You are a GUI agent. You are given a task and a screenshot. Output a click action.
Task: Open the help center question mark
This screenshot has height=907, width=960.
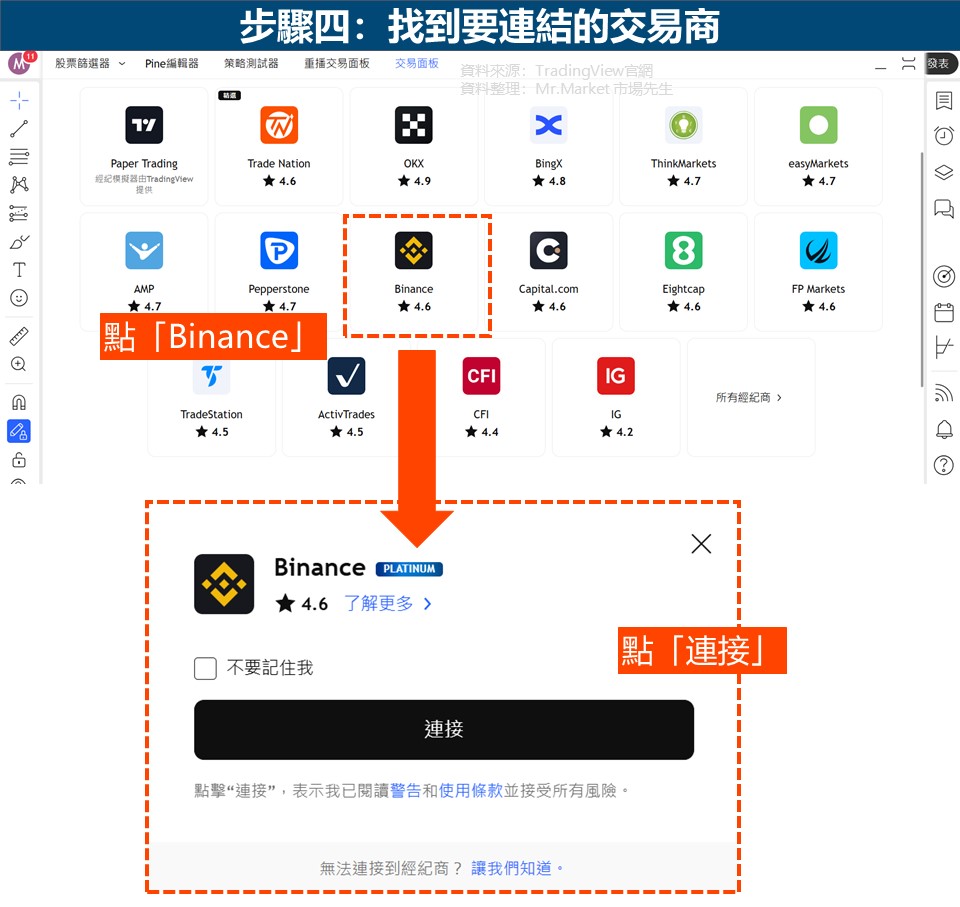(x=943, y=465)
